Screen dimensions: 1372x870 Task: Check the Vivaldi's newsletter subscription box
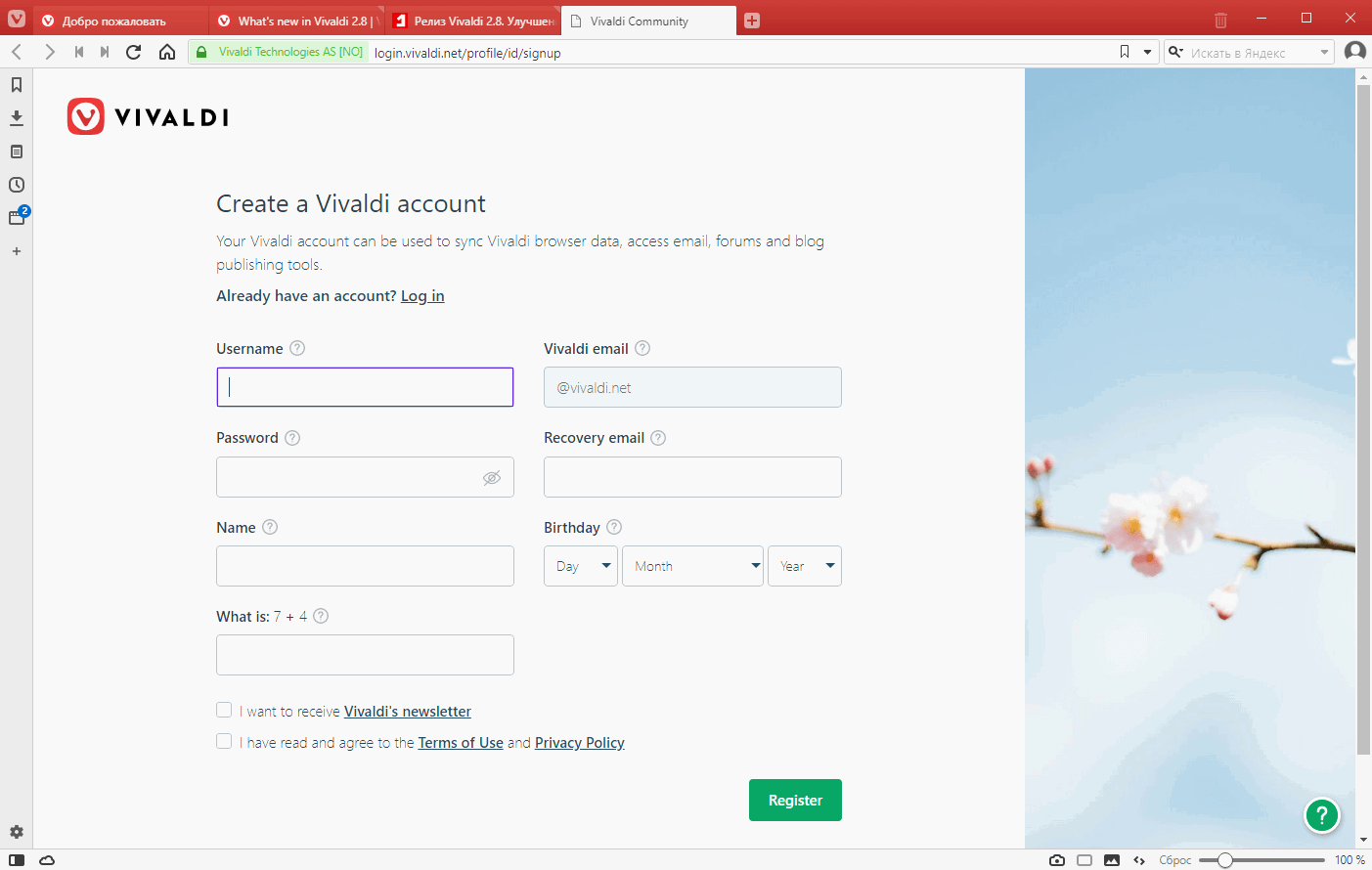[x=224, y=710]
